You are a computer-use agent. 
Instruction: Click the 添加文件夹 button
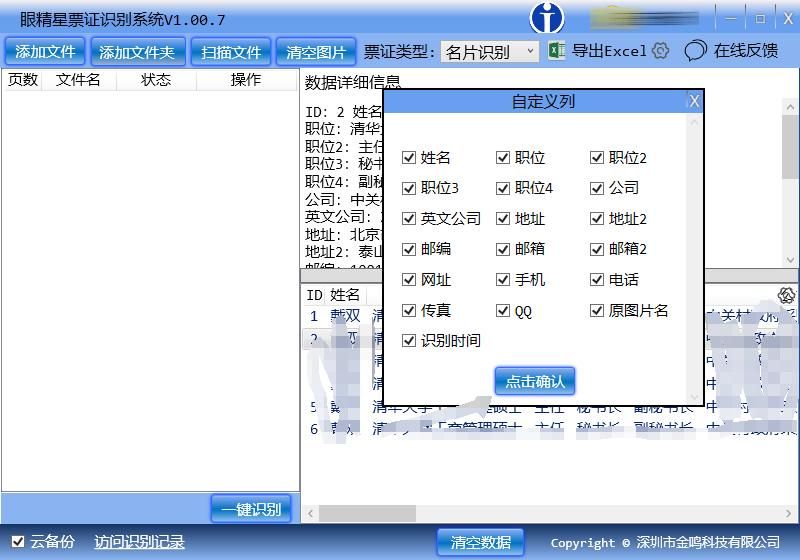tap(137, 52)
